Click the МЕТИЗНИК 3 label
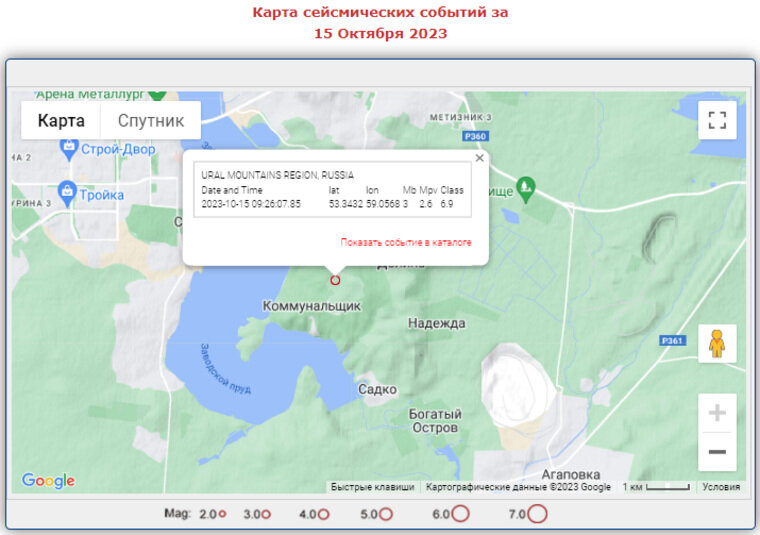This screenshot has width=760, height=535. (x=460, y=117)
